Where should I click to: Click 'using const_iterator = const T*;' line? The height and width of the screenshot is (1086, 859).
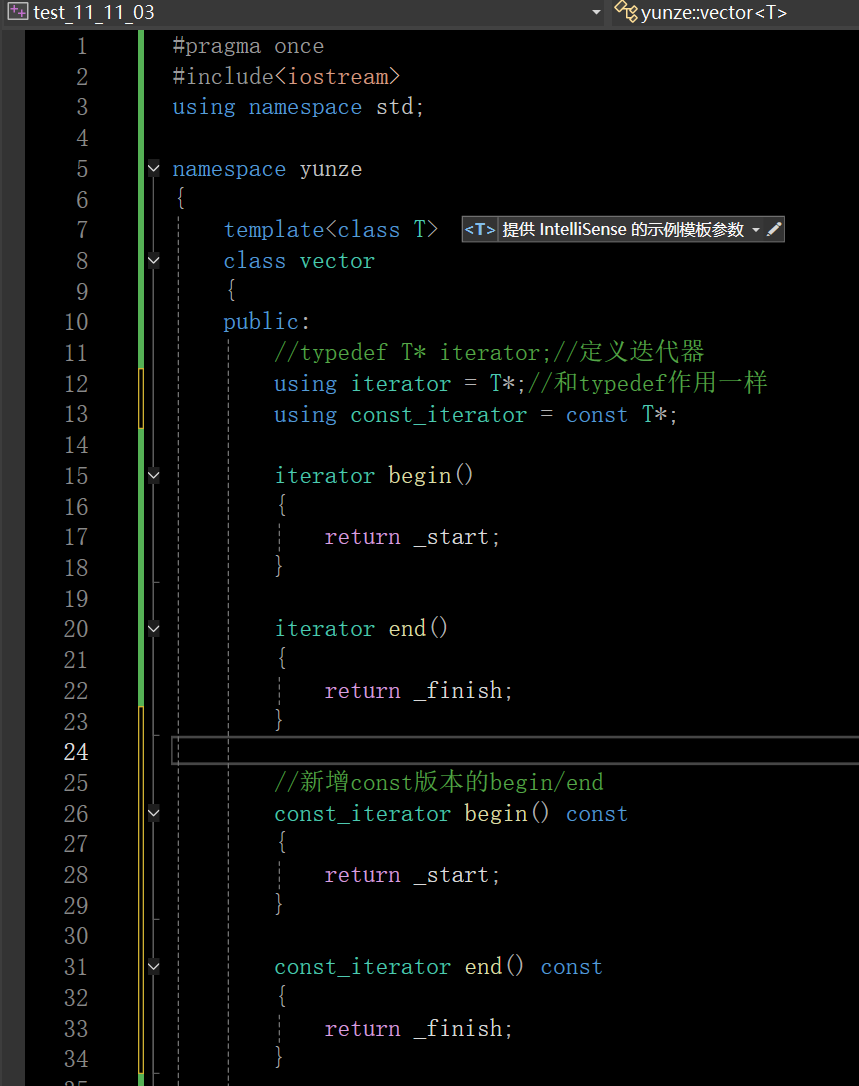point(475,415)
